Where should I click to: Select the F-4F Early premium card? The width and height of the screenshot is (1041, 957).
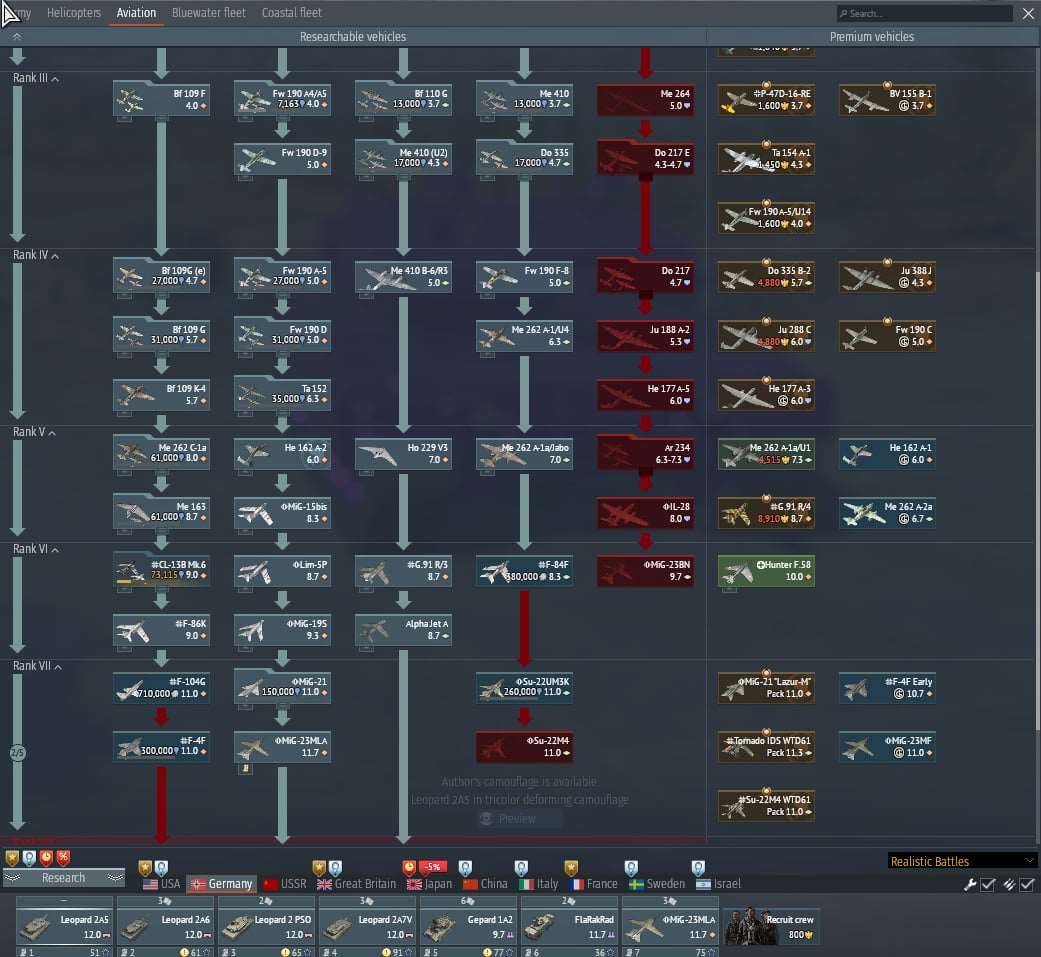(x=887, y=687)
